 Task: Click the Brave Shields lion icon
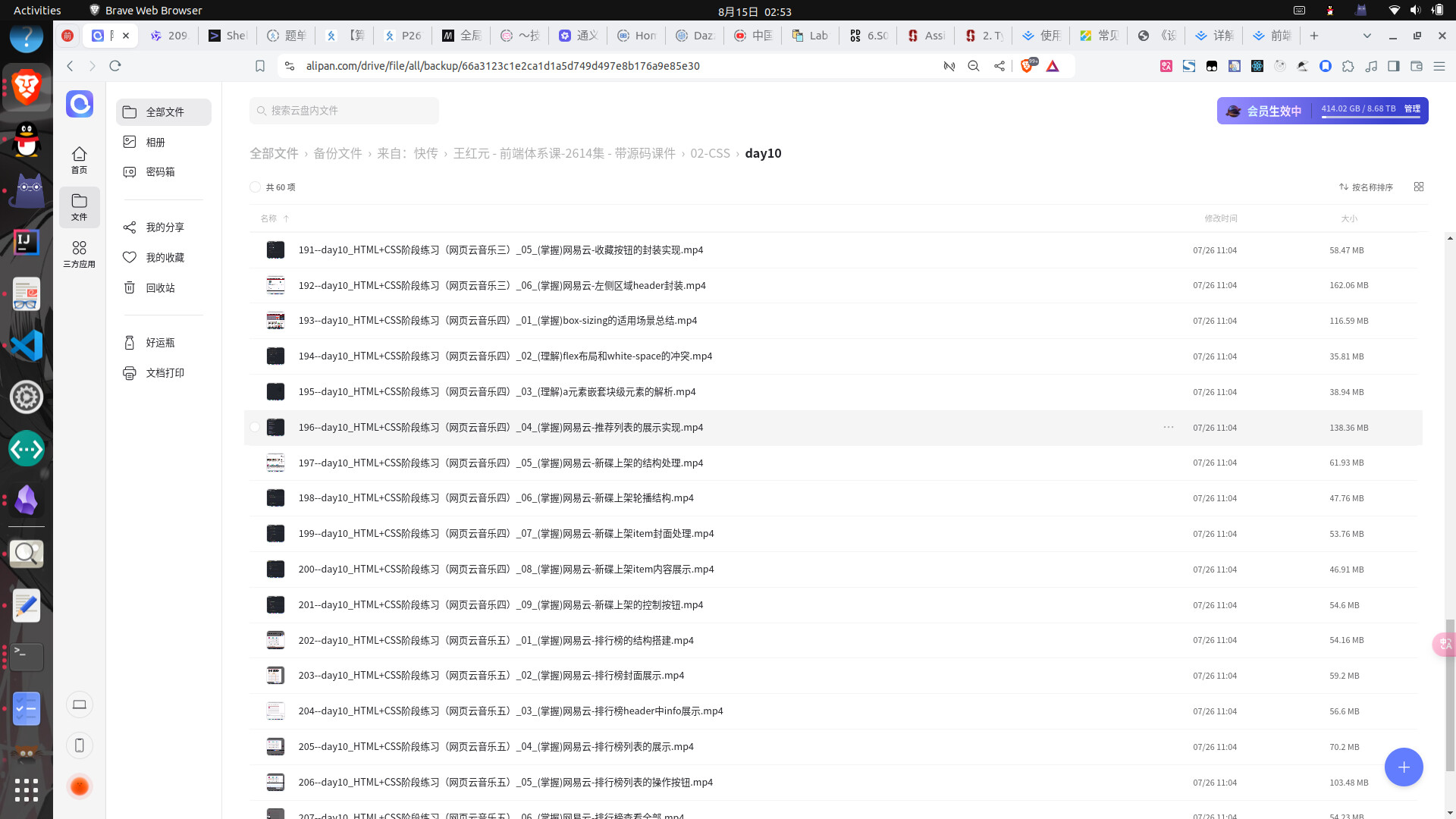click(x=1027, y=66)
